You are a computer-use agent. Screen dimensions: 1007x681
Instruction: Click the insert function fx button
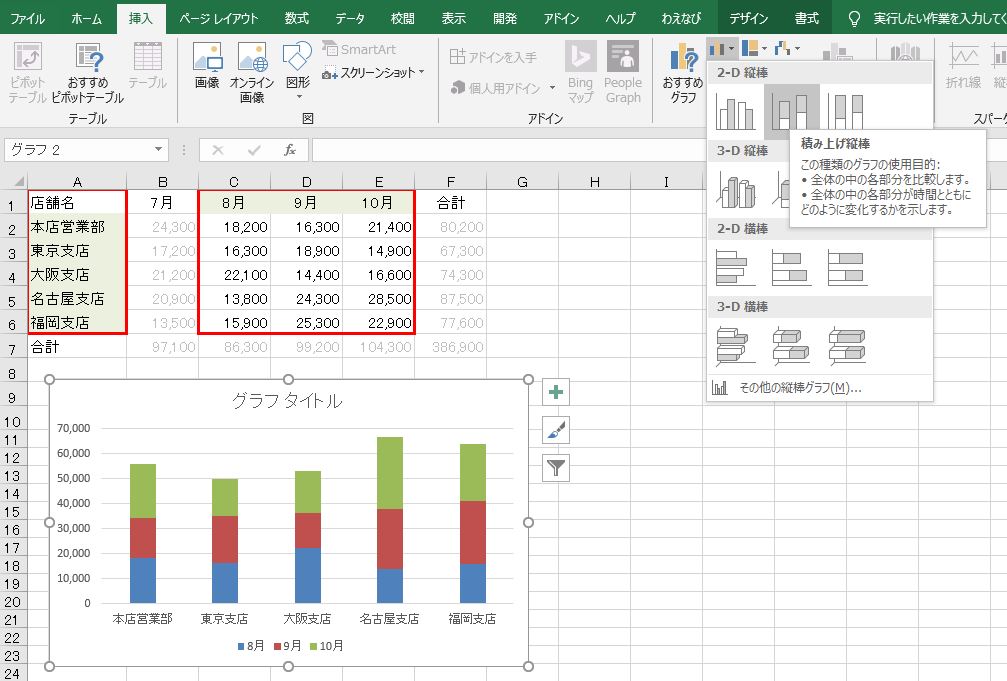[290, 150]
